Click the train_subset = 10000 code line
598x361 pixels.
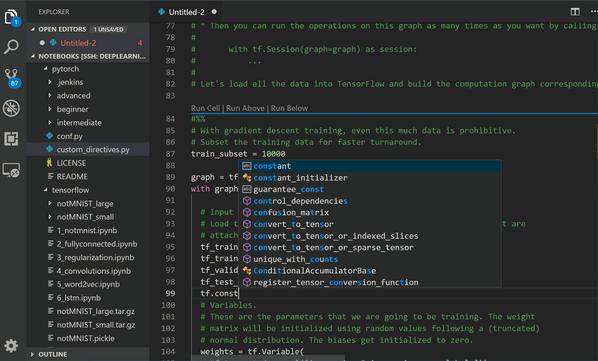(x=238, y=154)
